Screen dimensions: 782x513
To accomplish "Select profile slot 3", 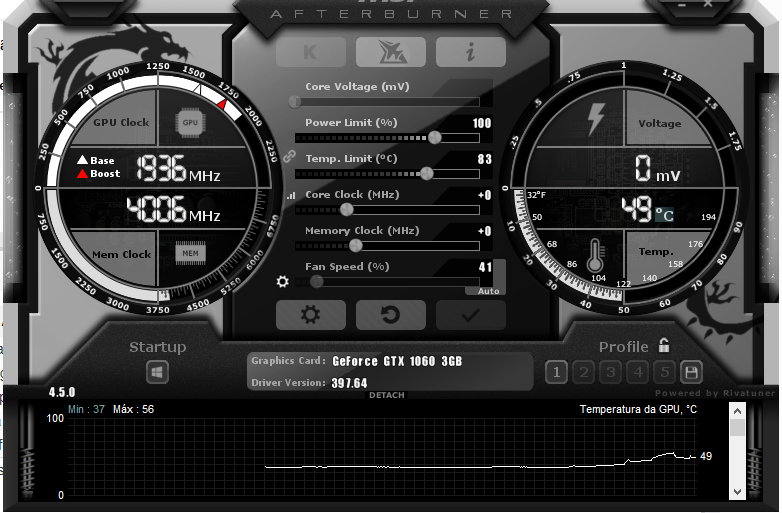I will [610, 372].
